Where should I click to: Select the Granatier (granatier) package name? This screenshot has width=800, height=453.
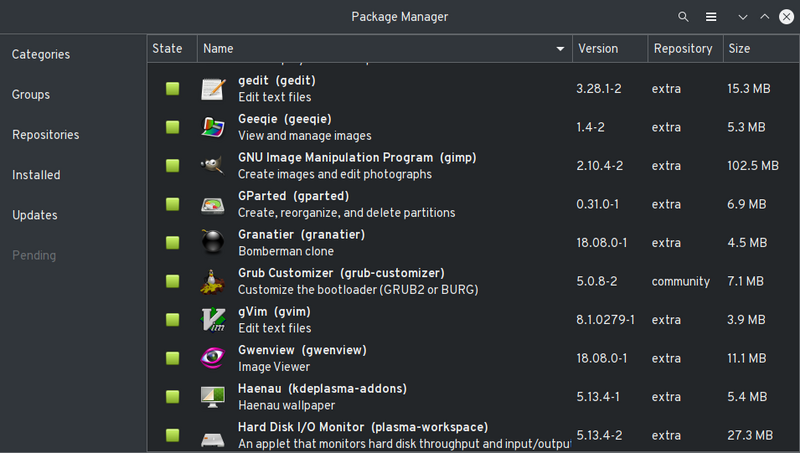click(302, 235)
